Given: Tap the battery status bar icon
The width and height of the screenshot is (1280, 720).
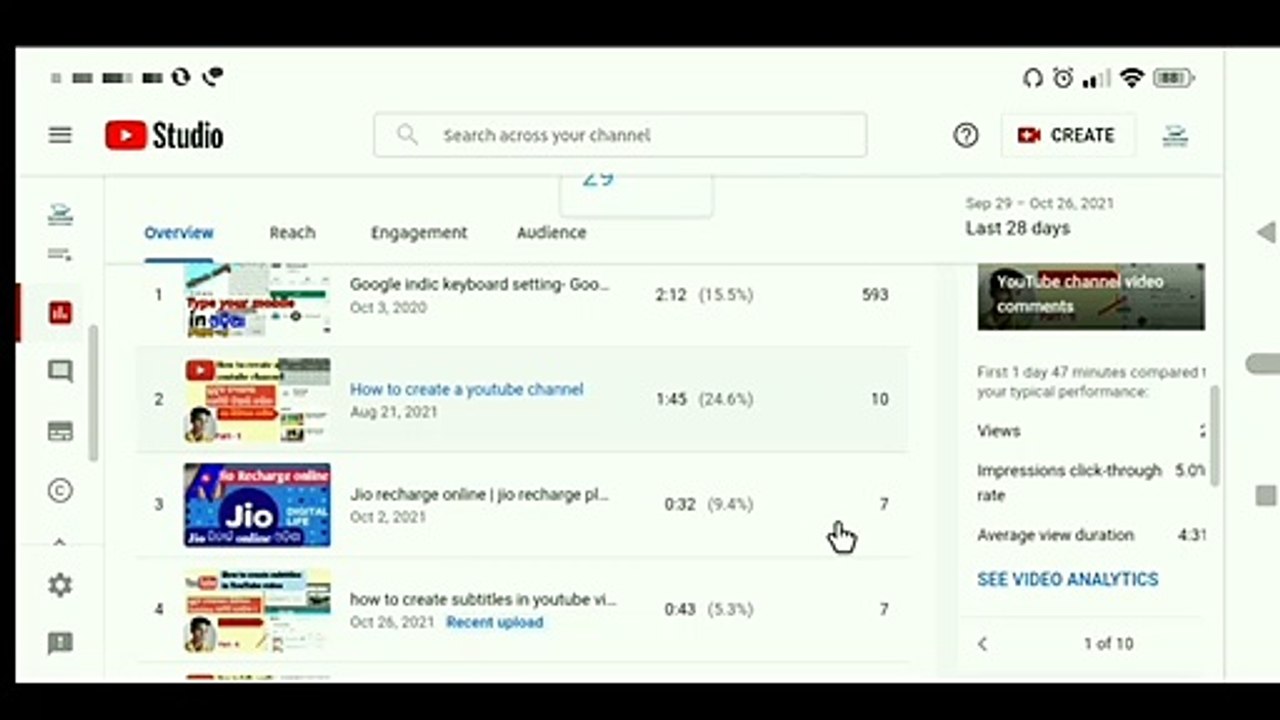Looking at the screenshot, I should click(1174, 78).
